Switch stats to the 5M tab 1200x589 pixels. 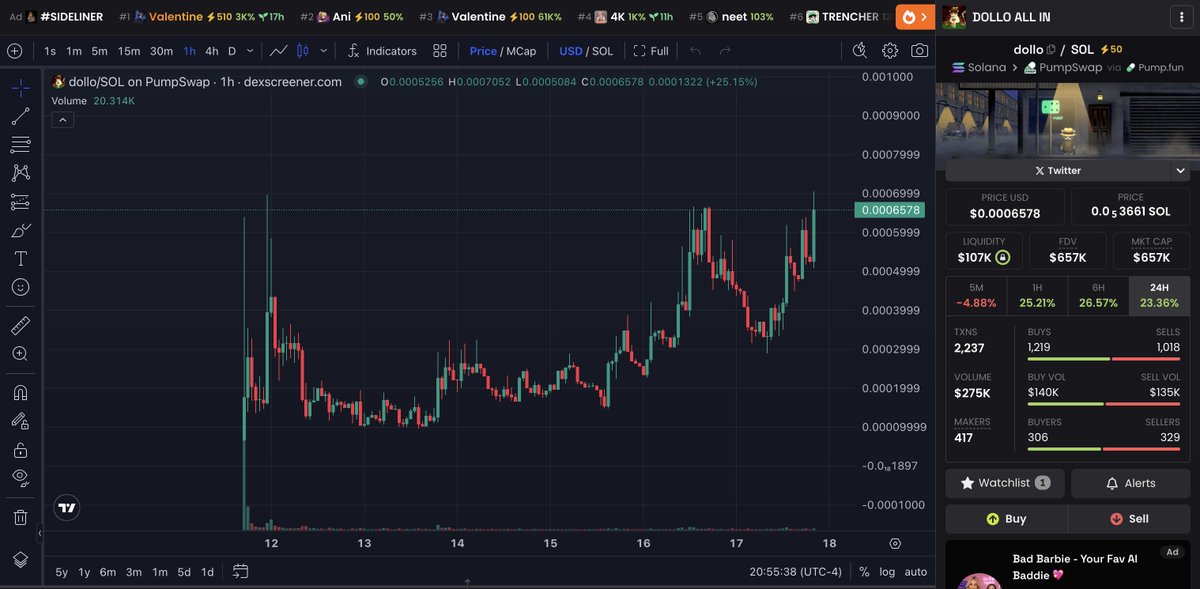976,296
